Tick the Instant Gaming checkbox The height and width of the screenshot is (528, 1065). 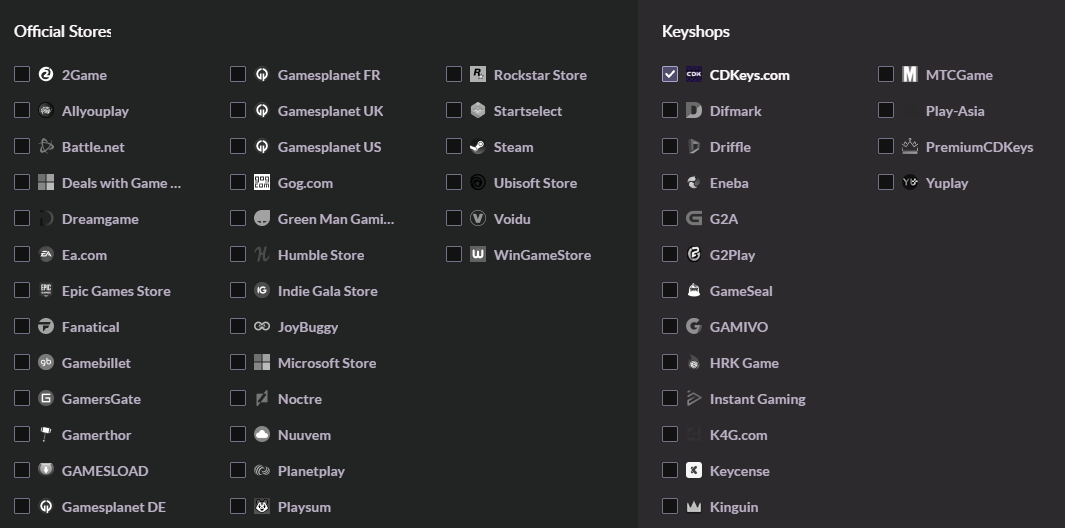(x=670, y=398)
